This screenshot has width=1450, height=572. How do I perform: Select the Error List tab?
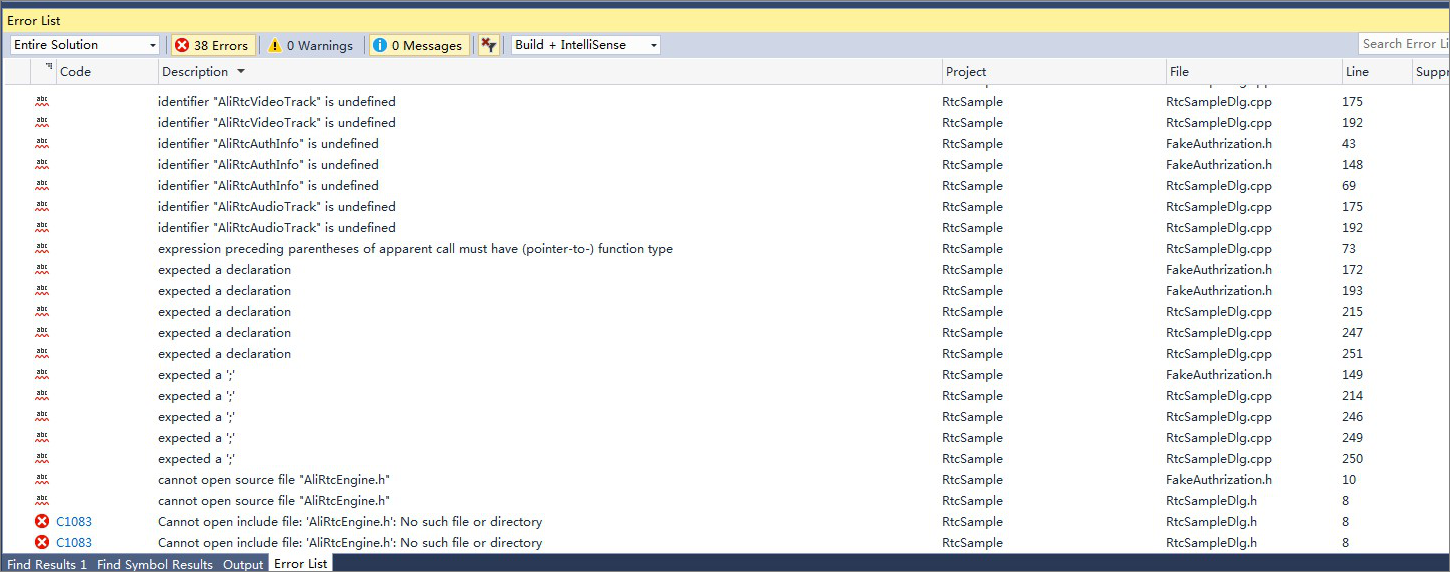(x=300, y=564)
